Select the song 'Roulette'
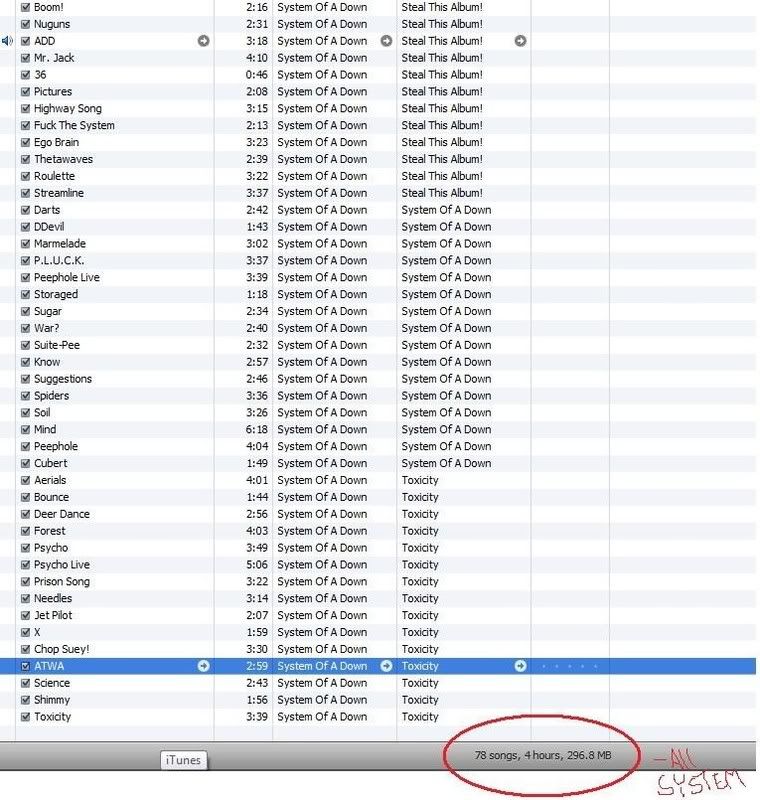Screen dimensions: 760x800 tap(54, 176)
